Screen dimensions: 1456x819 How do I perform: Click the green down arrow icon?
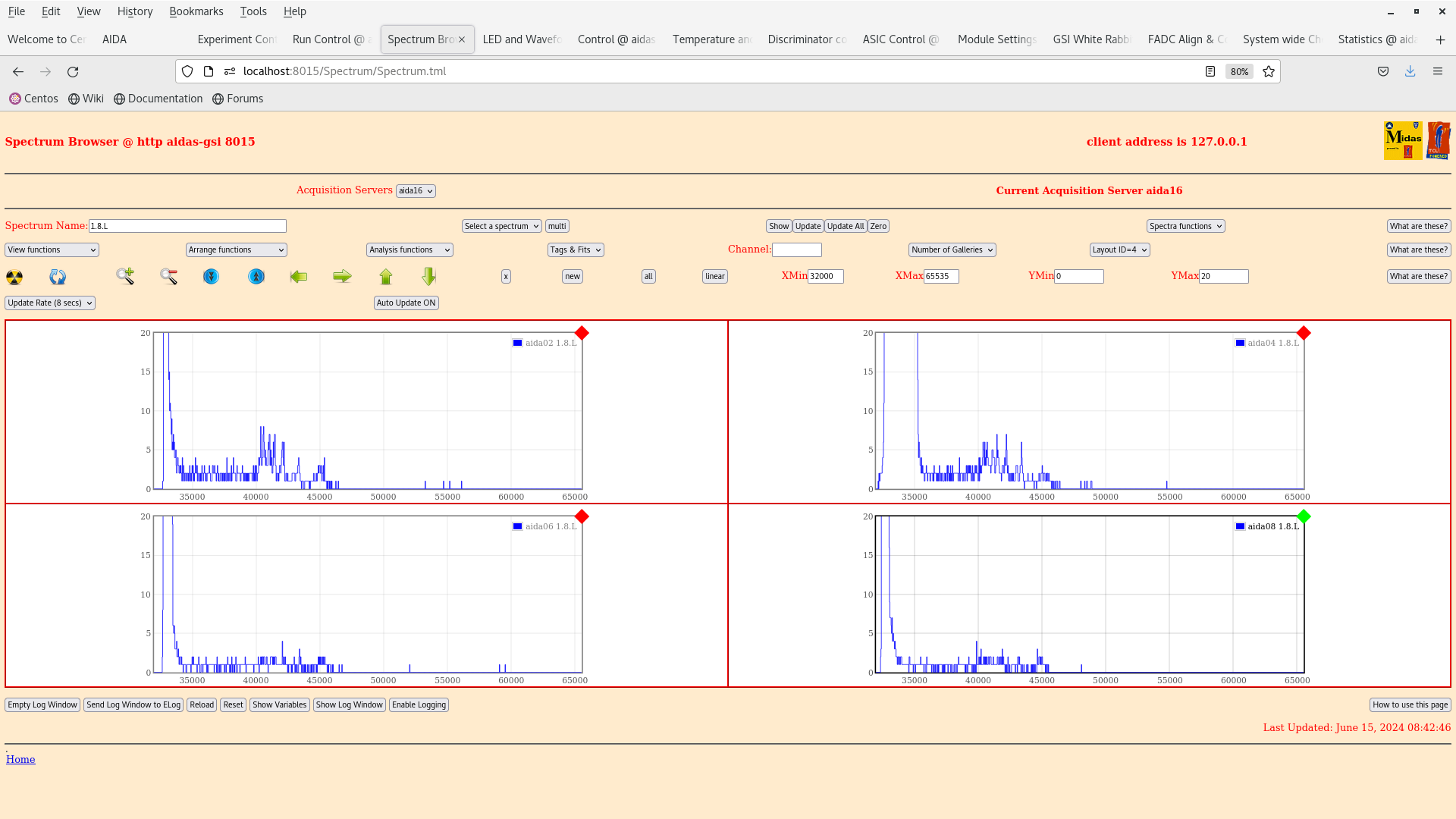429,277
